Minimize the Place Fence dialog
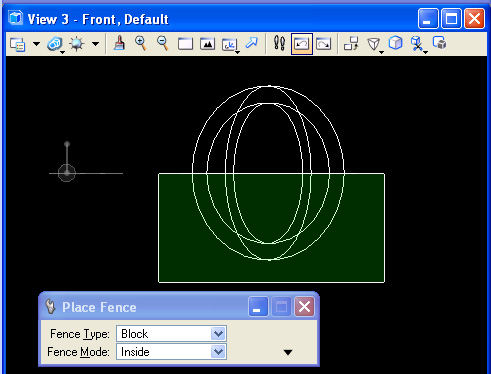491x374 pixels. (x=258, y=307)
